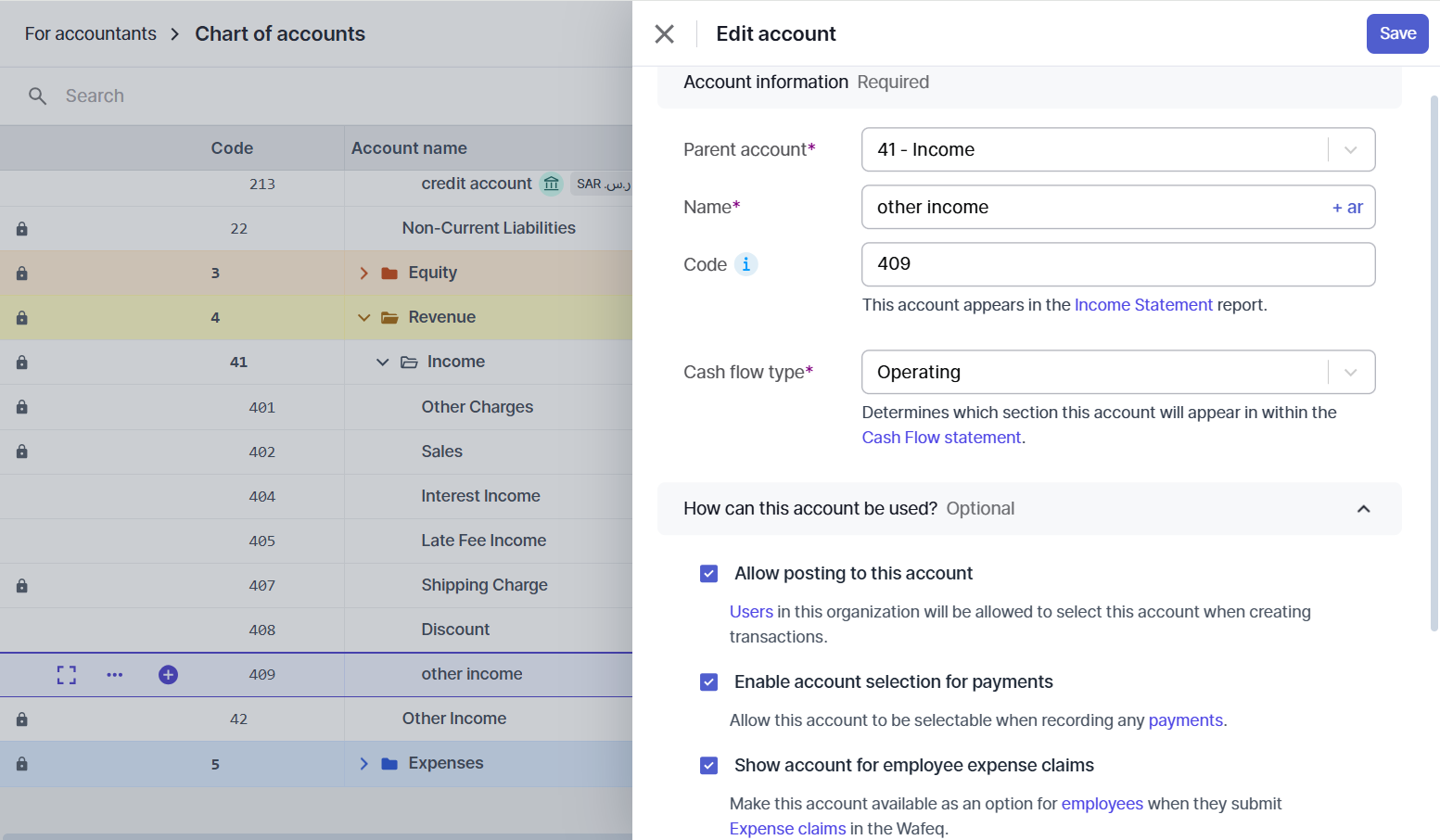Viewport: 1440px width, 840px height.
Task: Click the expand-to-fullscreen icon on row 409
Action: pyautogui.click(x=66, y=674)
